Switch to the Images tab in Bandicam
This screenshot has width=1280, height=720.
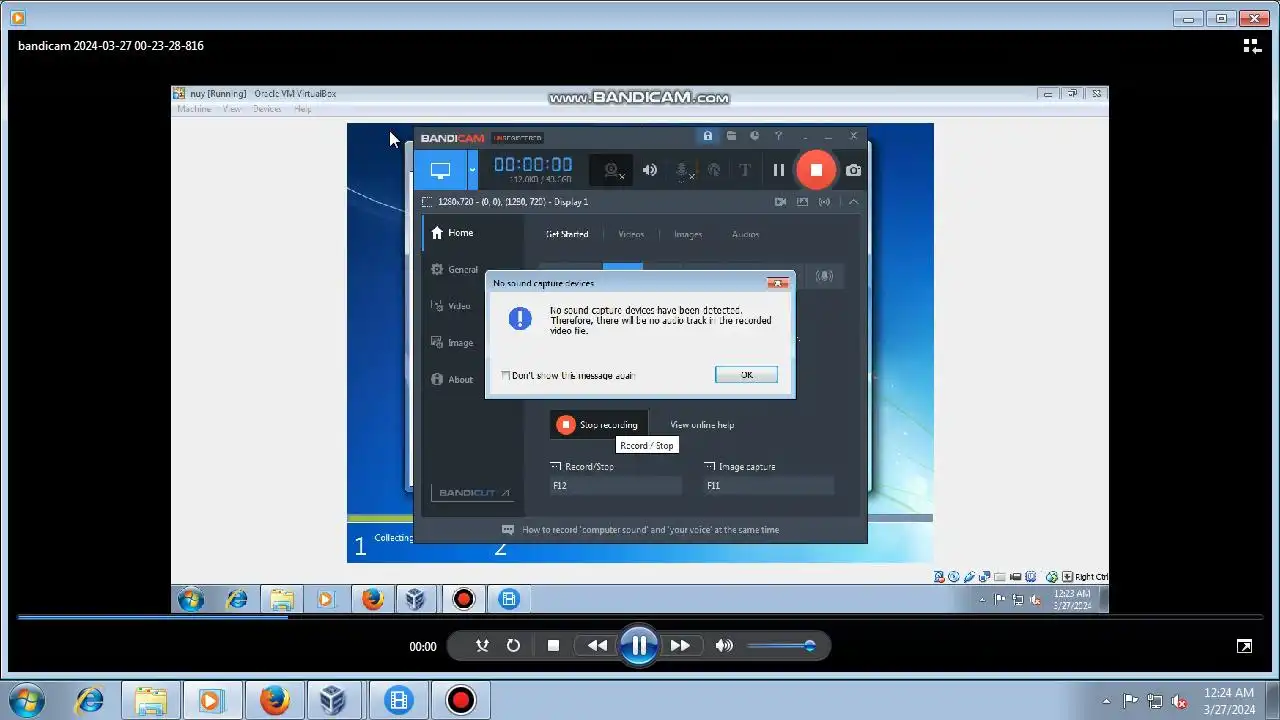click(x=688, y=235)
